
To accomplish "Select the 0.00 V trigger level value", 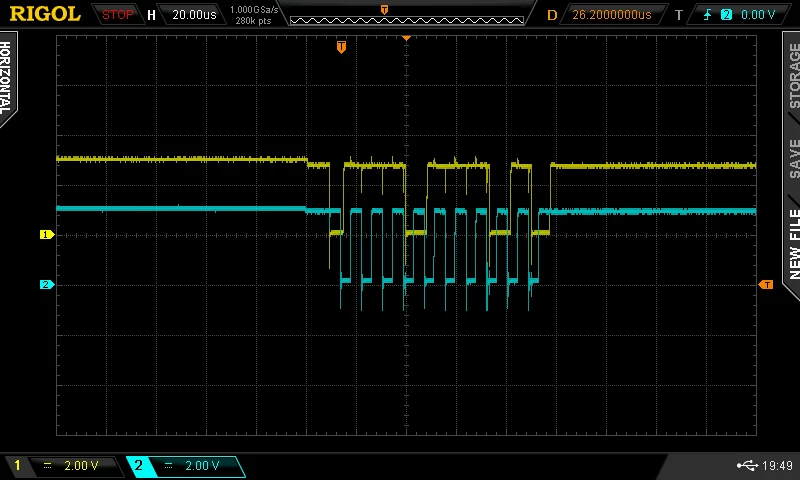I will 758,15.
